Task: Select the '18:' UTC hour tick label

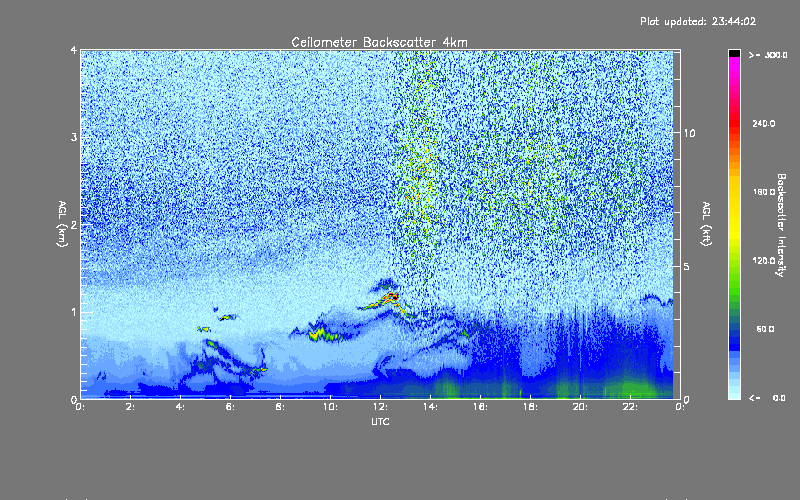Action: tap(530, 407)
